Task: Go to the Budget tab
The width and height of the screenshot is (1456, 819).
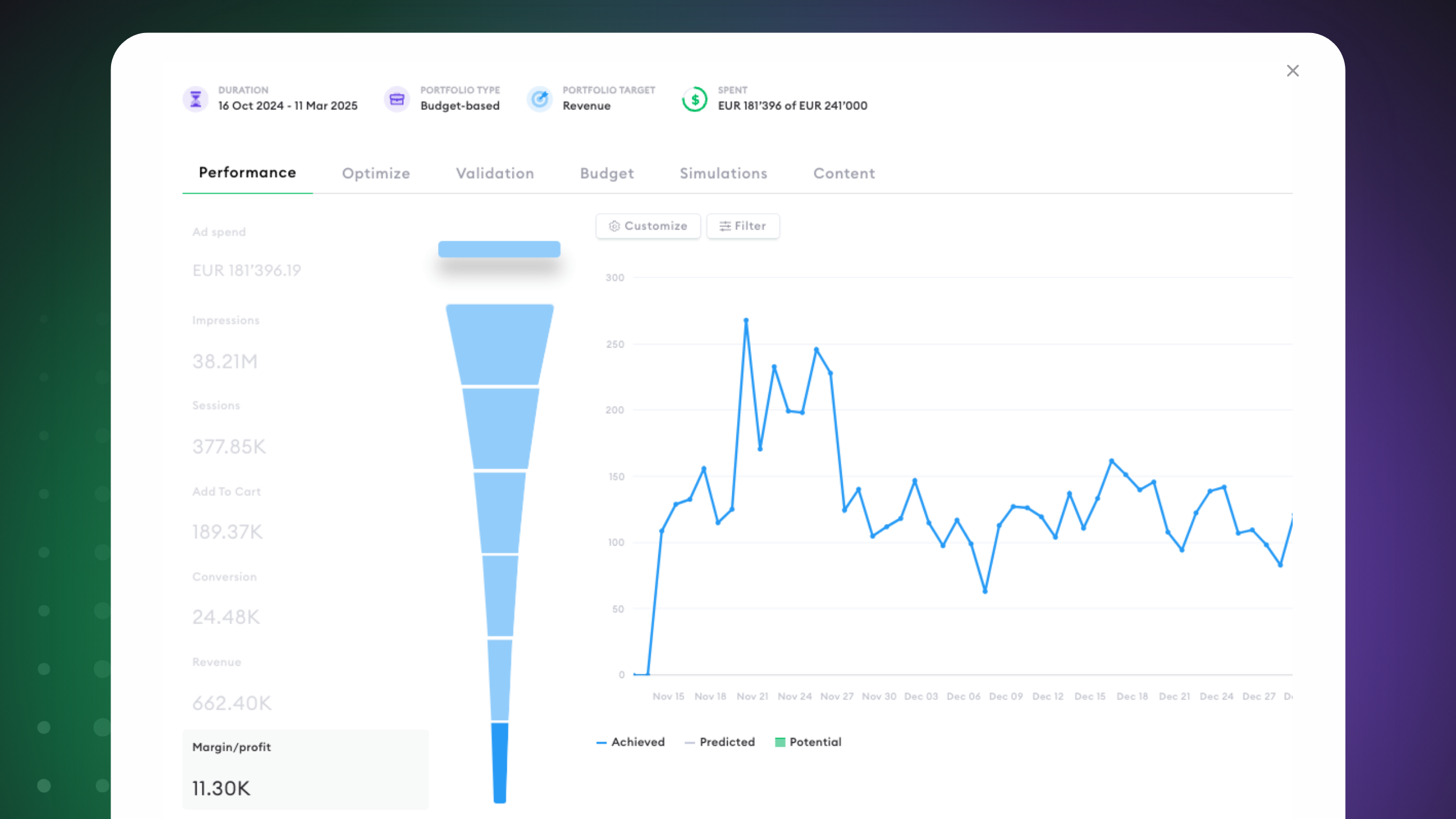Action: [607, 174]
